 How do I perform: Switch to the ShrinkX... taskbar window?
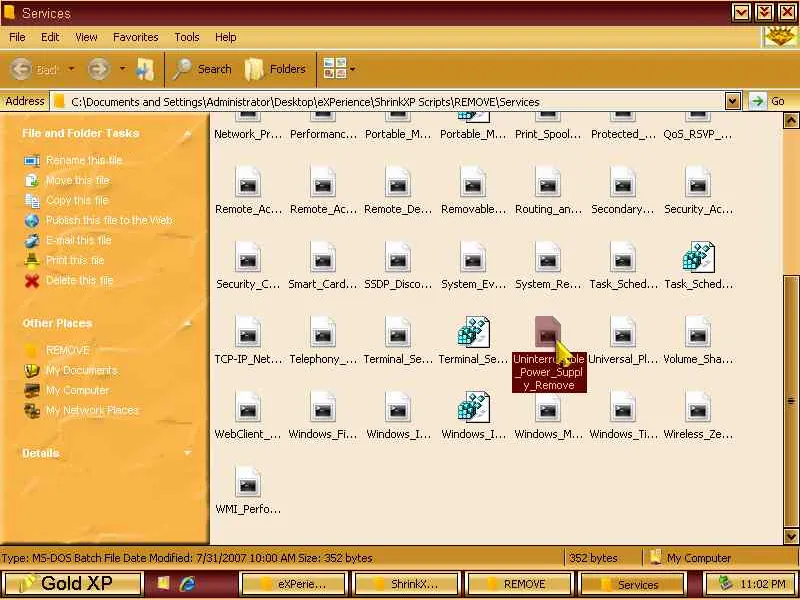[x=407, y=584]
